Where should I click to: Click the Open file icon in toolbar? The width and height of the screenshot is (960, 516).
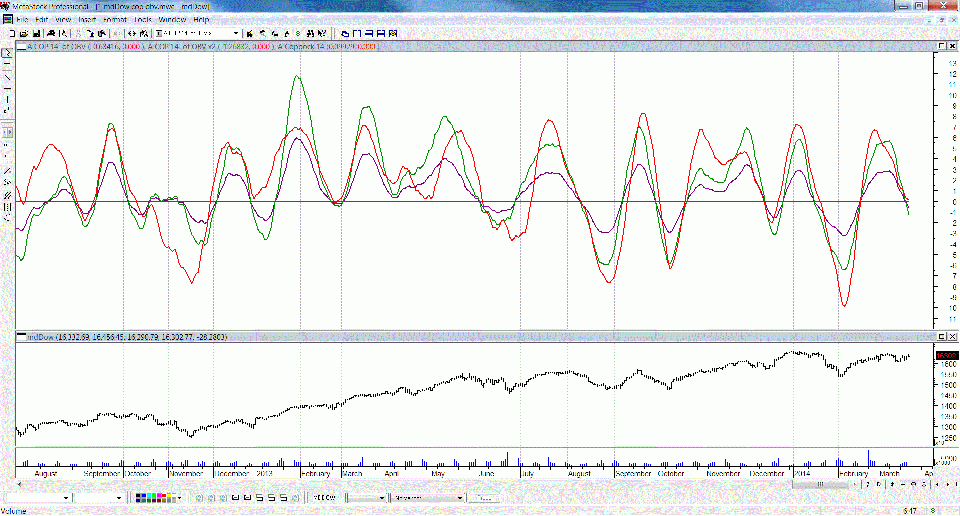[20, 33]
